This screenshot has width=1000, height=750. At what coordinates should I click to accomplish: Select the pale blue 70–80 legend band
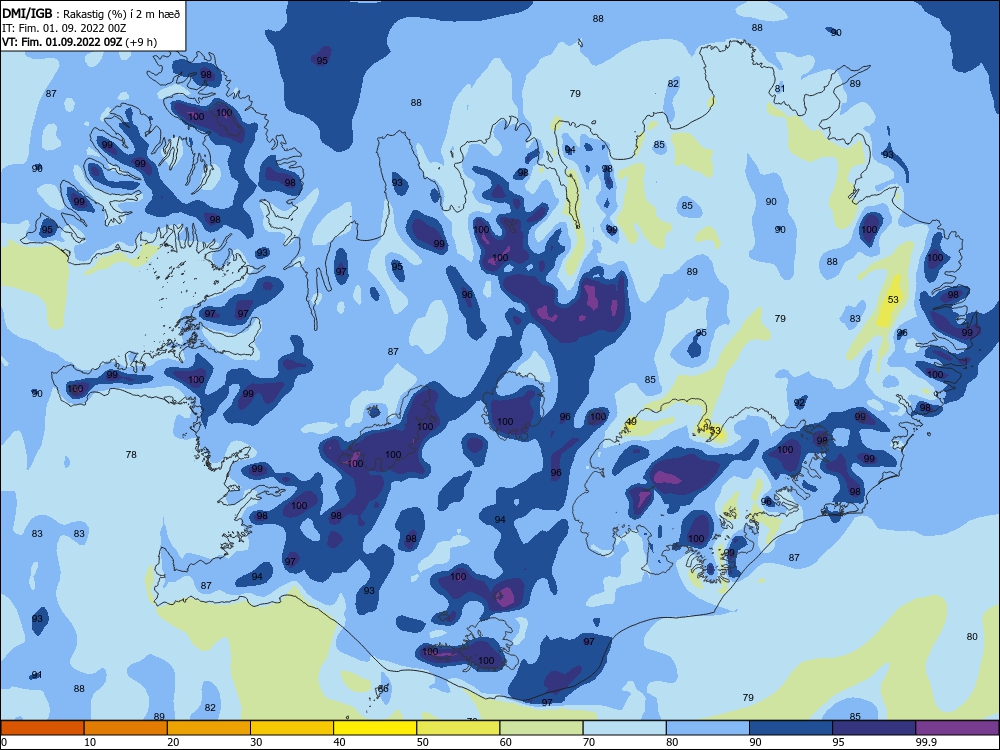625,728
